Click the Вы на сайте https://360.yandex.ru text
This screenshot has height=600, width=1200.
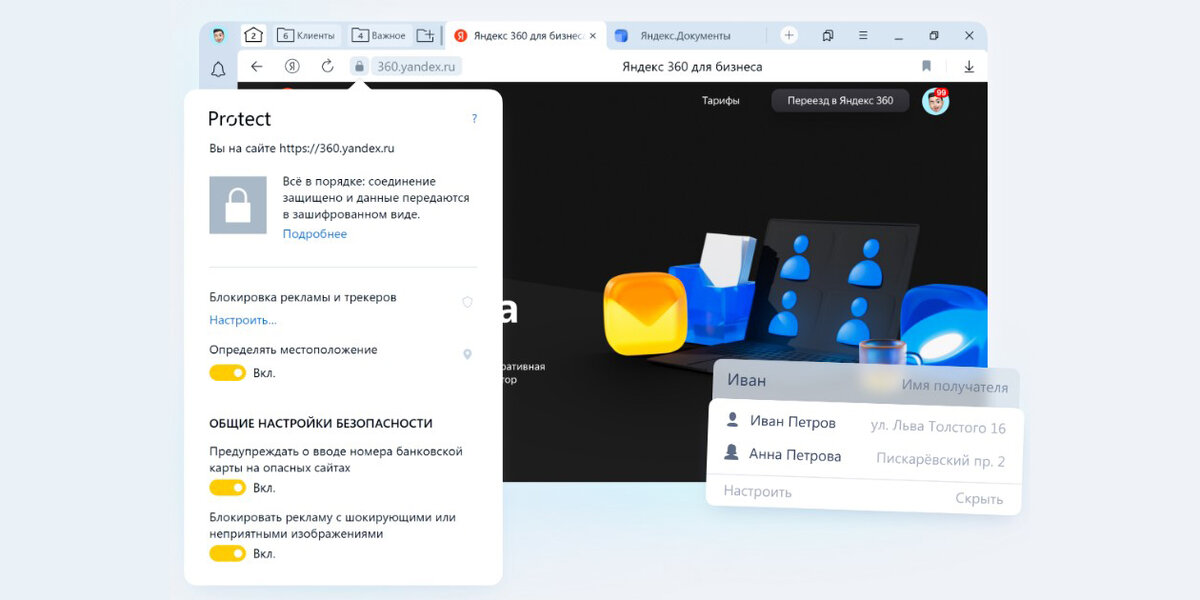pyautogui.click(x=302, y=148)
